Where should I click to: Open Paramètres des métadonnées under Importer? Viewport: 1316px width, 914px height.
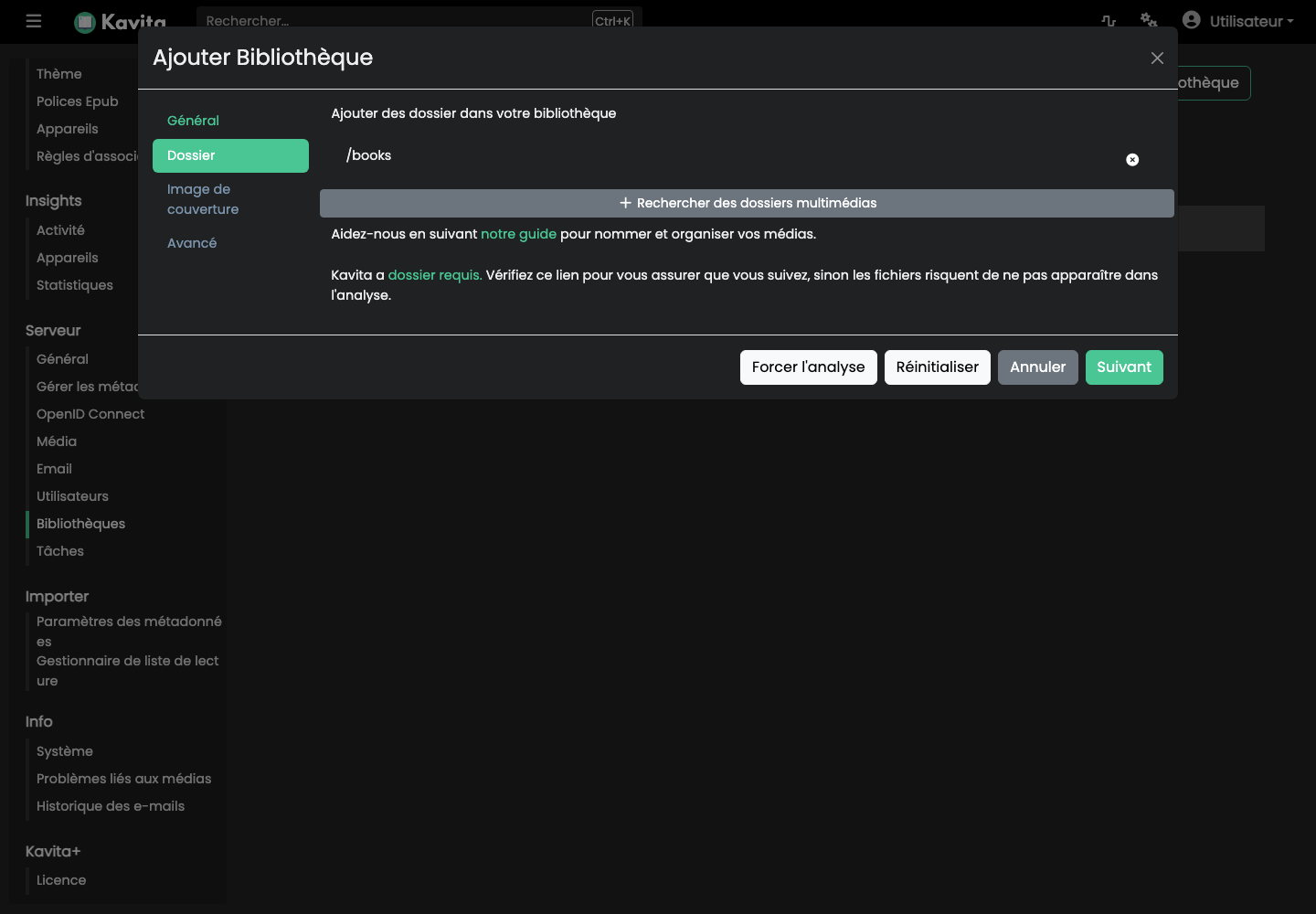[x=129, y=632]
